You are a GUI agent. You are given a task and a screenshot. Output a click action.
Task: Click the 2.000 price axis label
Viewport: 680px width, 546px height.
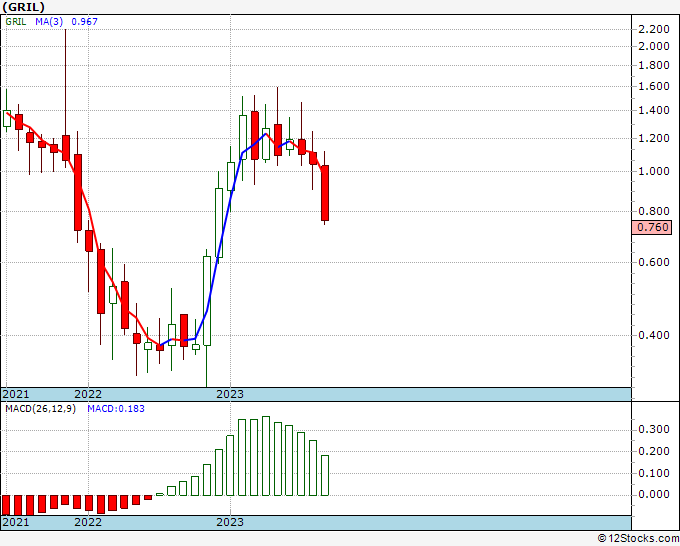point(654,46)
